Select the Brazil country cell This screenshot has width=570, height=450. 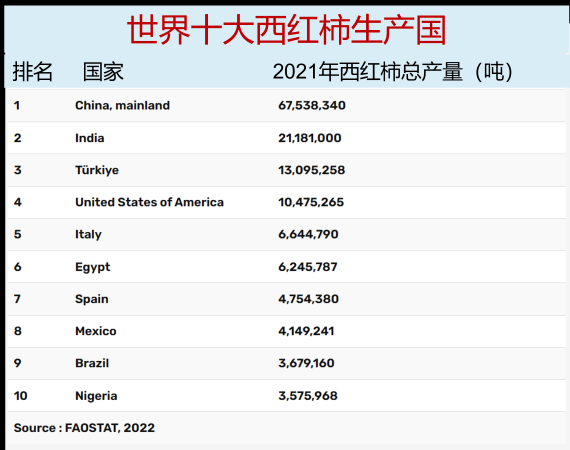92,363
